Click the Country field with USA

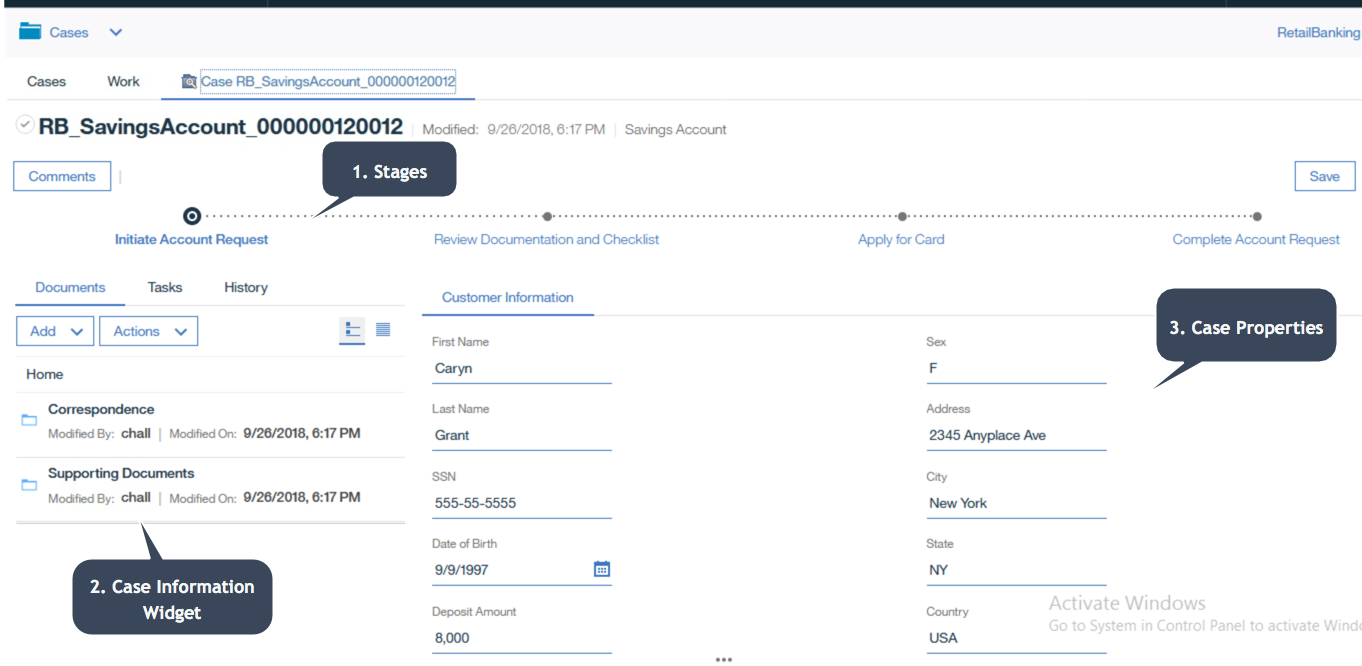[1016, 638]
